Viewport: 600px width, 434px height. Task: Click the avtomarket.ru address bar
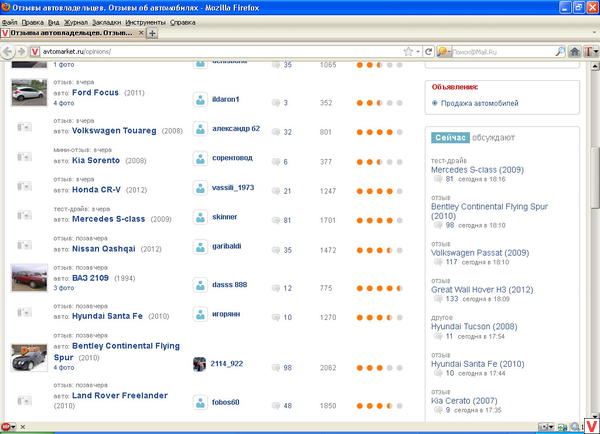222,51
